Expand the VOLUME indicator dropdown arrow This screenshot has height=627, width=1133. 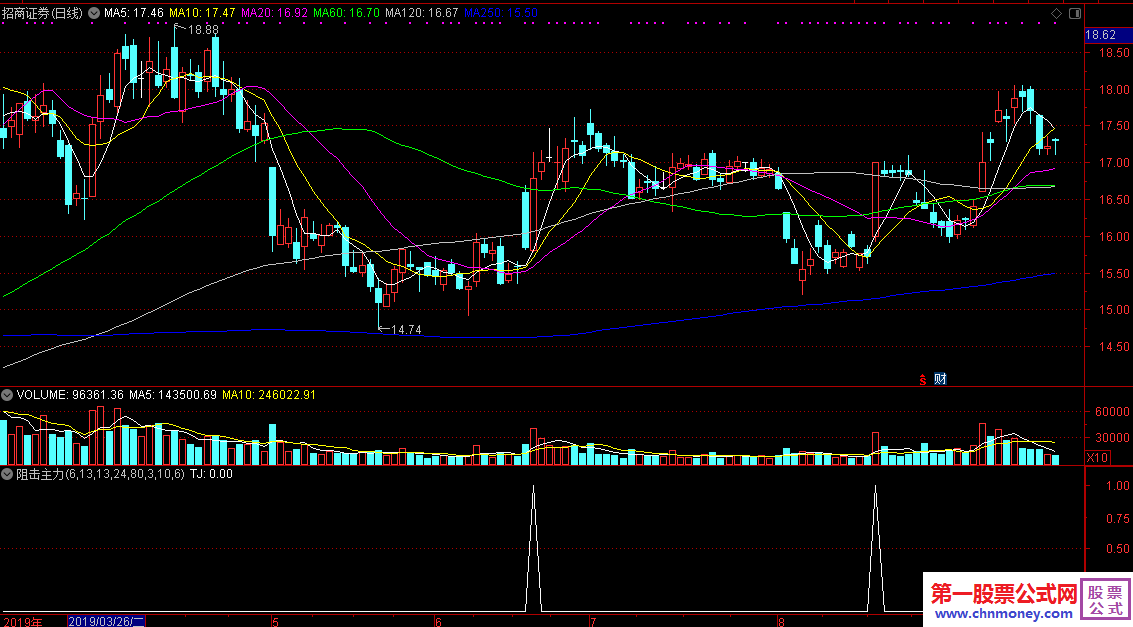coord(7,395)
